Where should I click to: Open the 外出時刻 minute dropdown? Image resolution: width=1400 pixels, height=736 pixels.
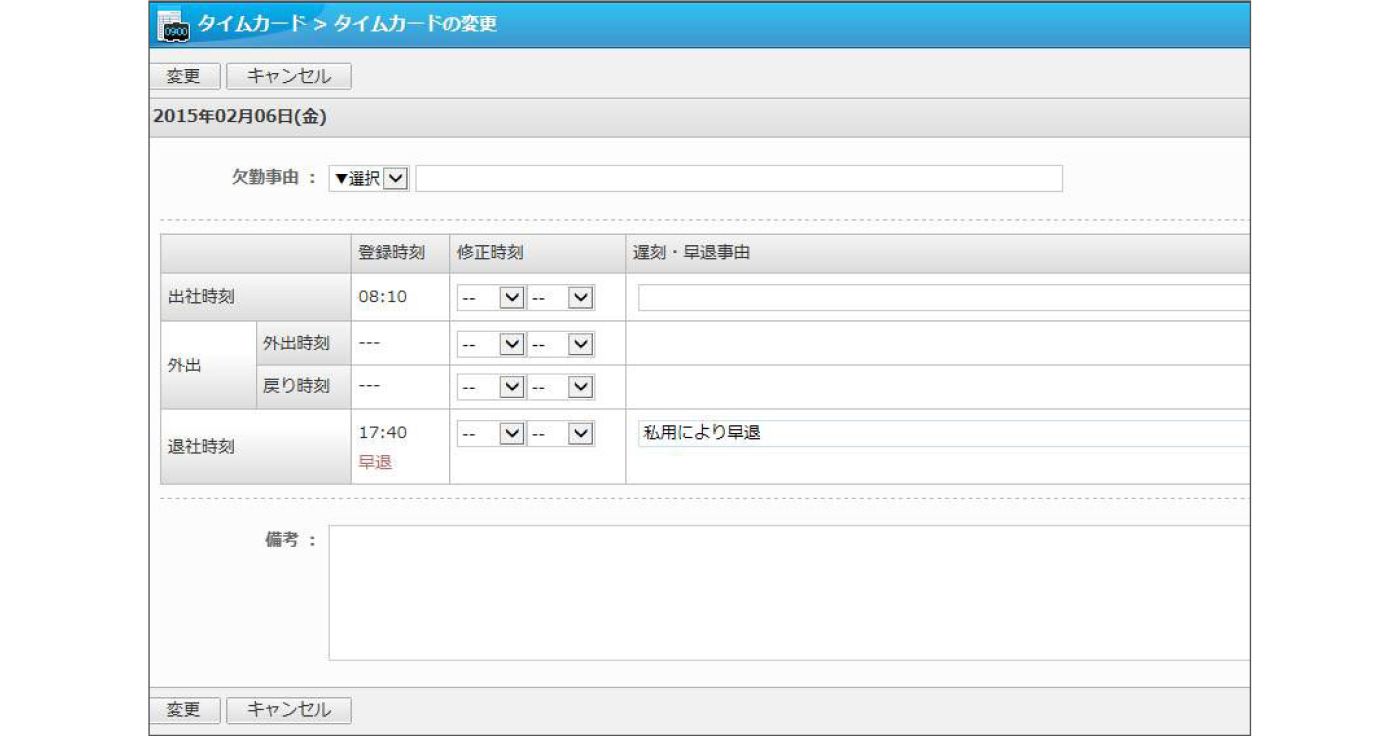(561, 344)
